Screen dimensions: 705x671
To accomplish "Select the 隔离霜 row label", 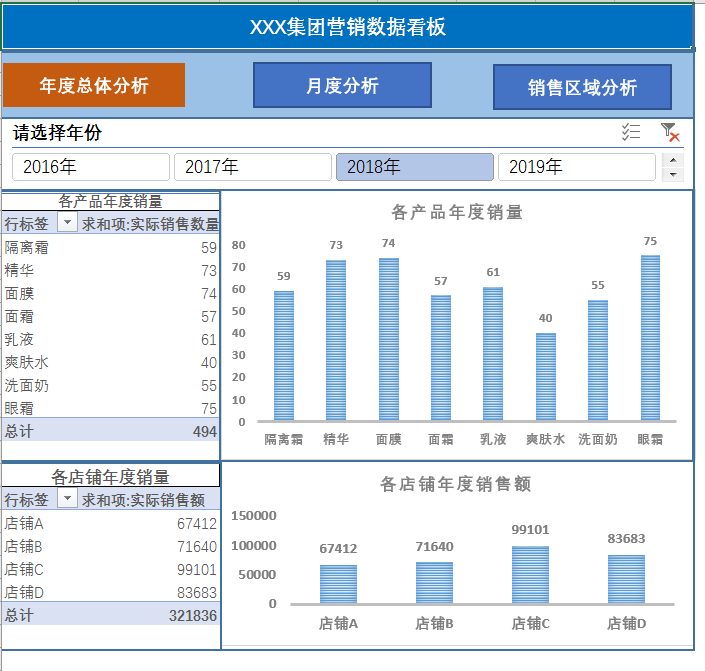I will pyautogui.click(x=27, y=247).
